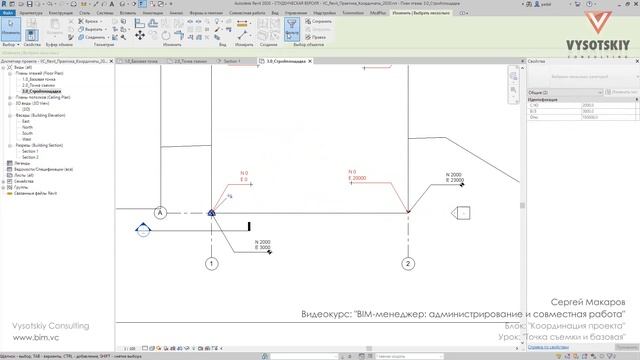Select the Modify (Изменить) arrow tool

pyautogui.click(x=11, y=29)
